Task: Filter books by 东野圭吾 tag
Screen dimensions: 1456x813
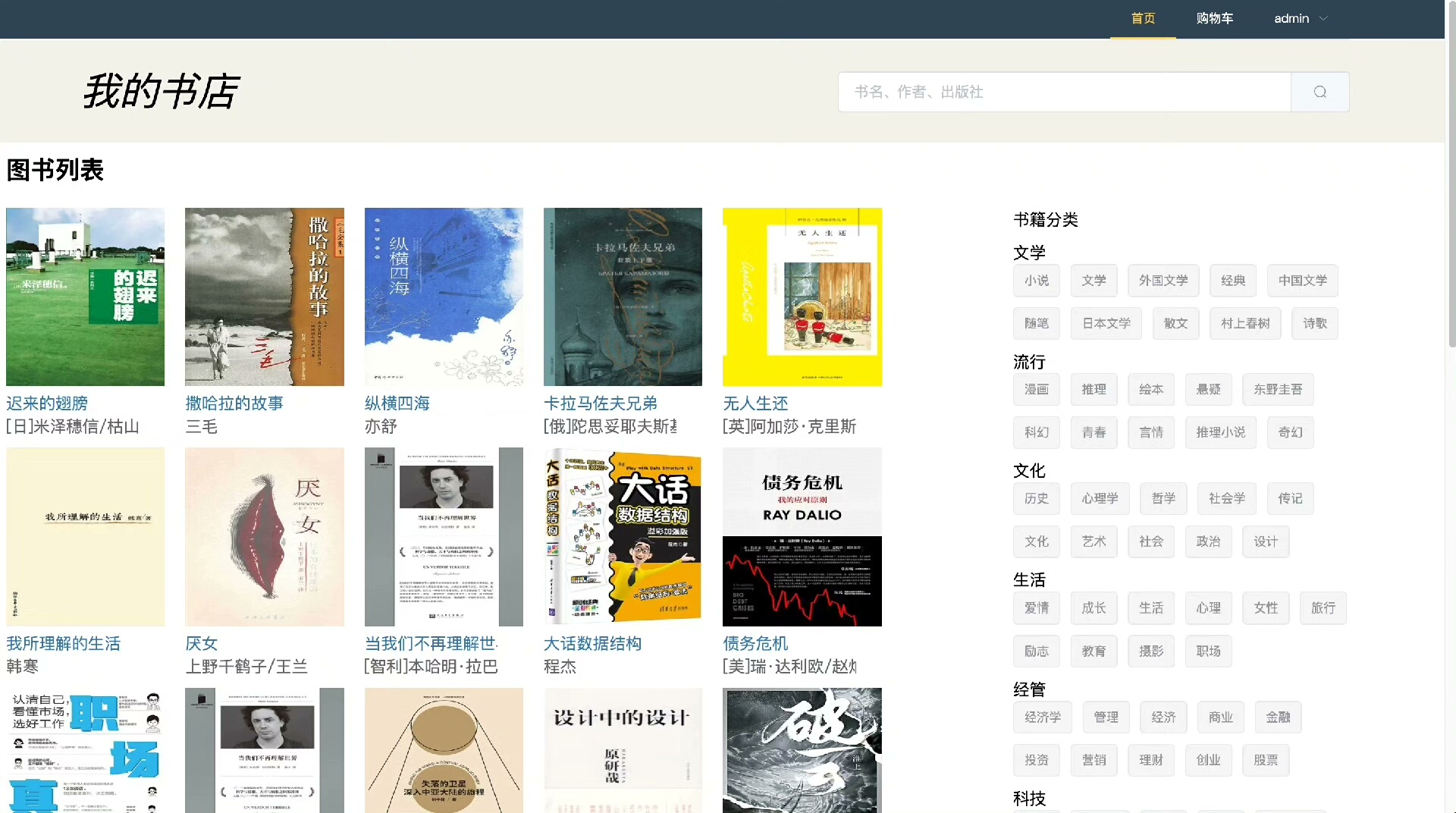Action: 1278,390
